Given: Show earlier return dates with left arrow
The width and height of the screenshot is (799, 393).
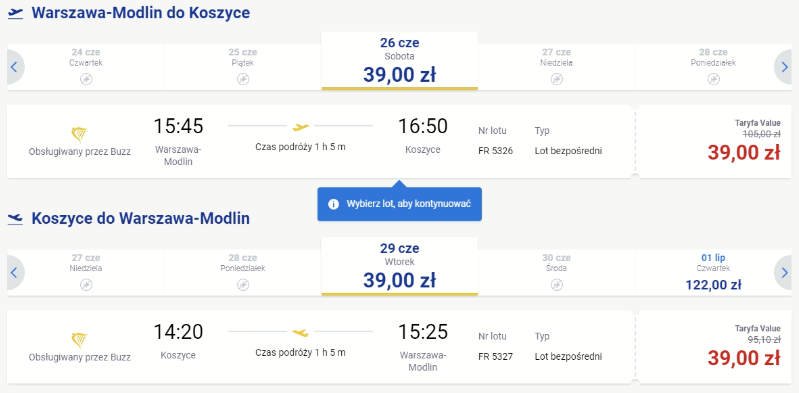Looking at the screenshot, I should 15,273.
